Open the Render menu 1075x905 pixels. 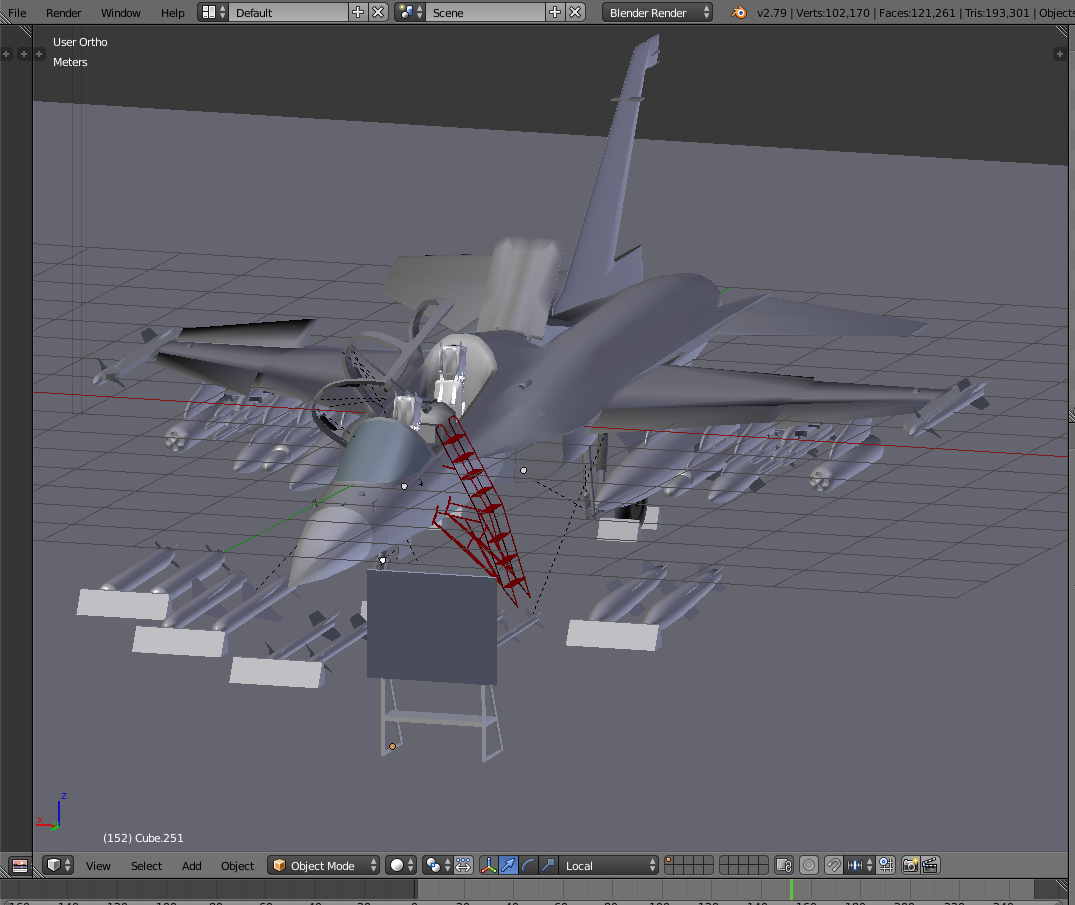tap(63, 12)
